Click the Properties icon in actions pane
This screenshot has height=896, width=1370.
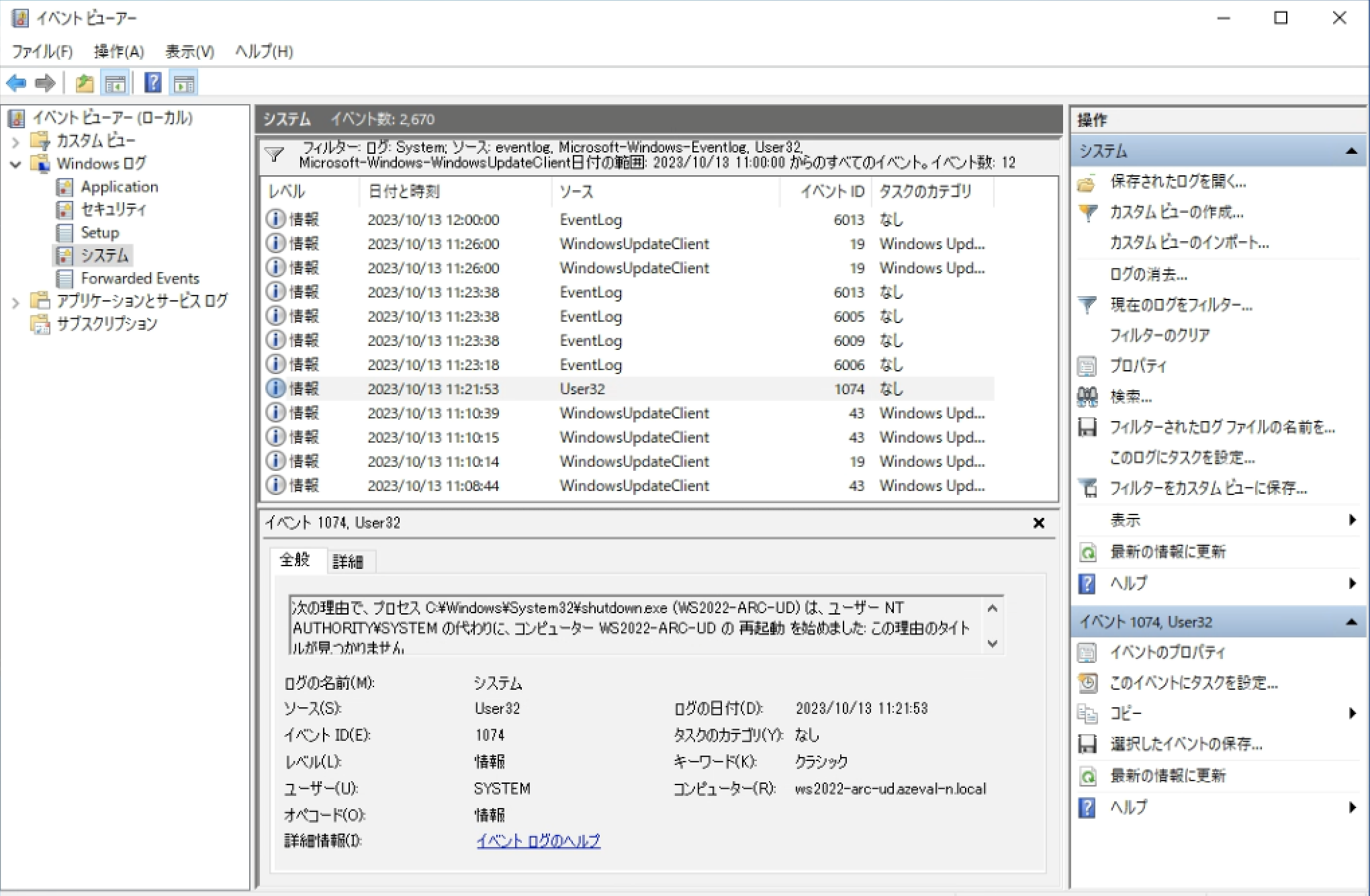pos(1087,366)
